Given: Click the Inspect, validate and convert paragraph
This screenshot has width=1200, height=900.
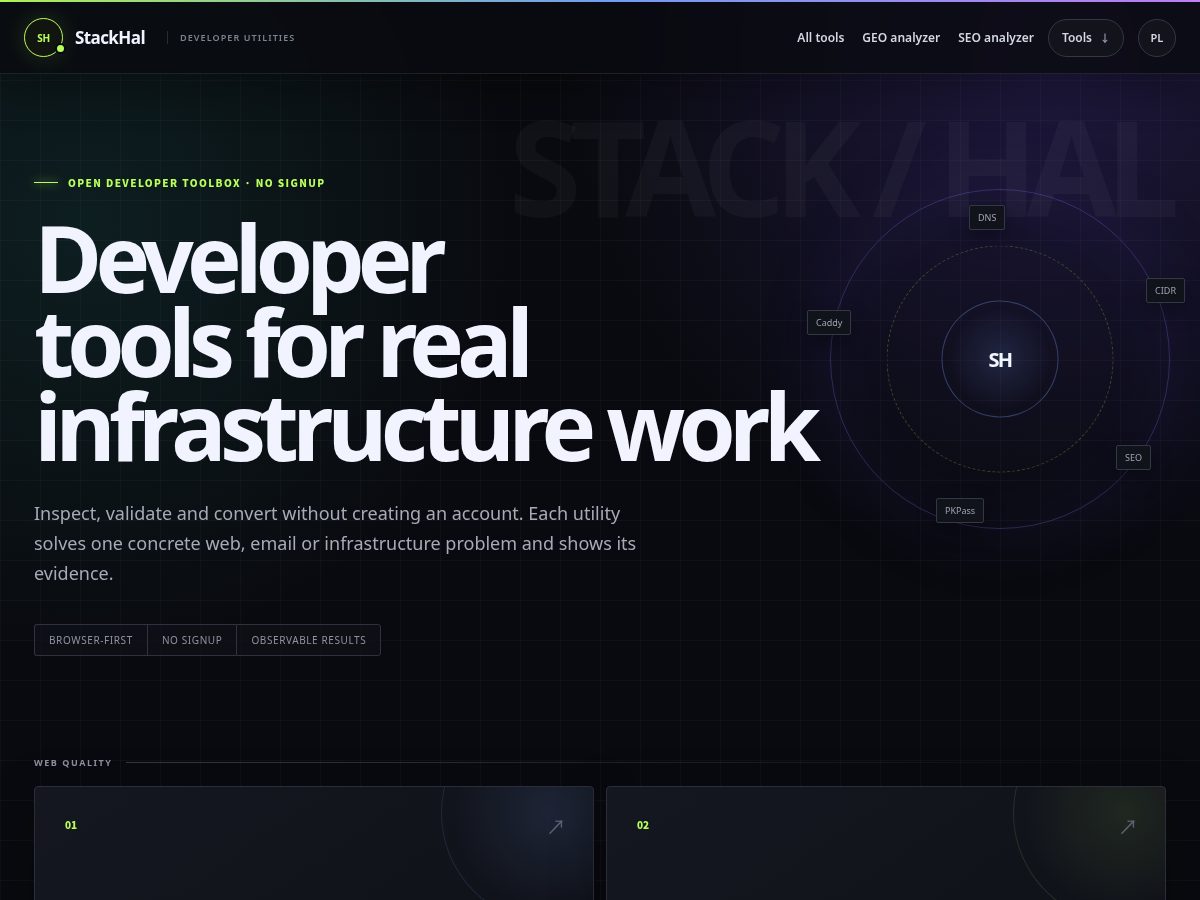Looking at the screenshot, I should (335, 544).
